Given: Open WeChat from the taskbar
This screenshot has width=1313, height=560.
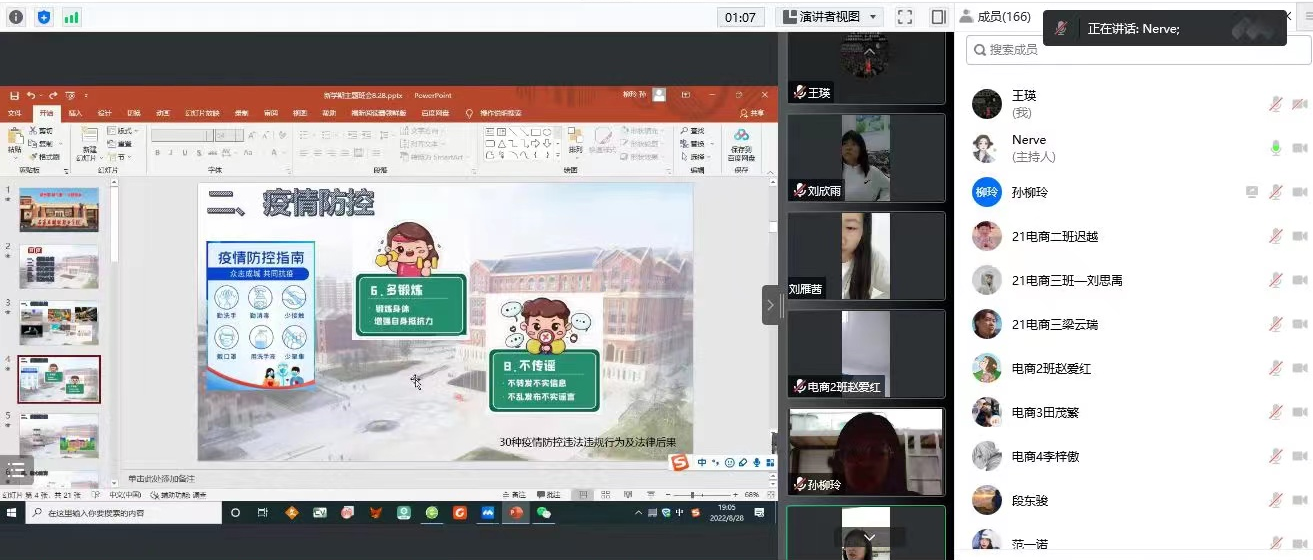Looking at the screenshot, I should 544,512.
